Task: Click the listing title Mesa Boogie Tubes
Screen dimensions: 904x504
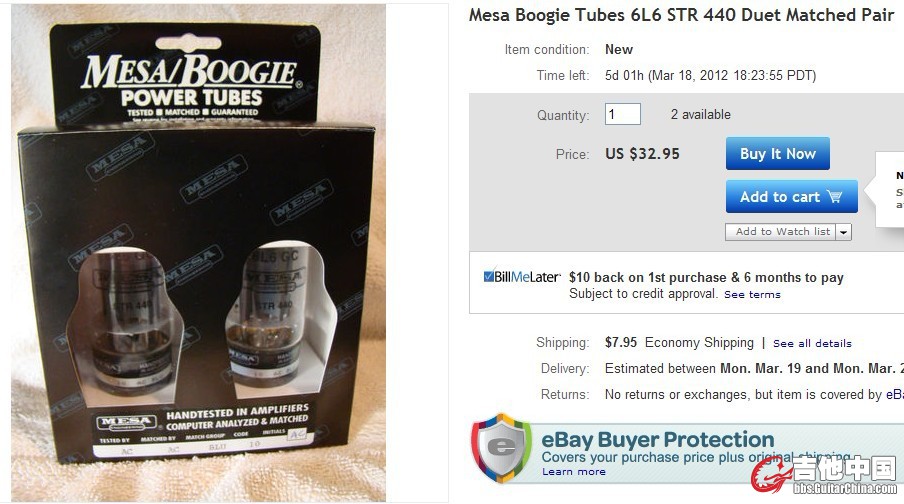Action: point(681,15)
